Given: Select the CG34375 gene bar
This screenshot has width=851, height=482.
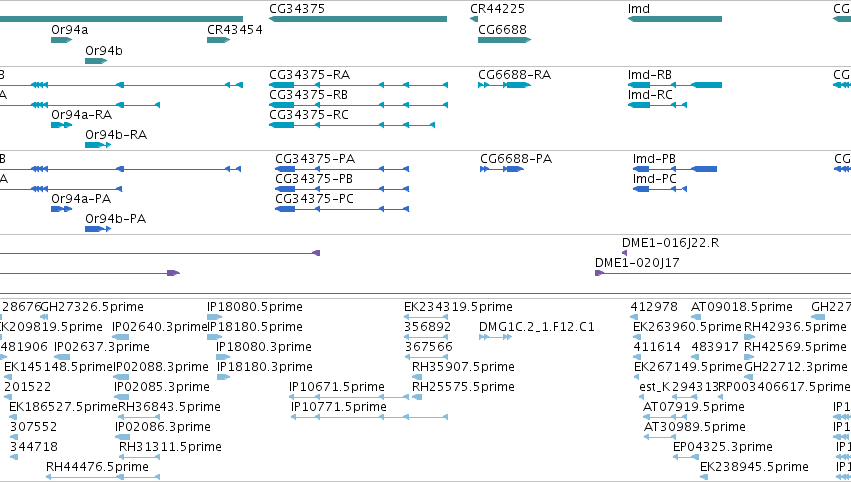Looking at the screenshot, I should point(358,19).
